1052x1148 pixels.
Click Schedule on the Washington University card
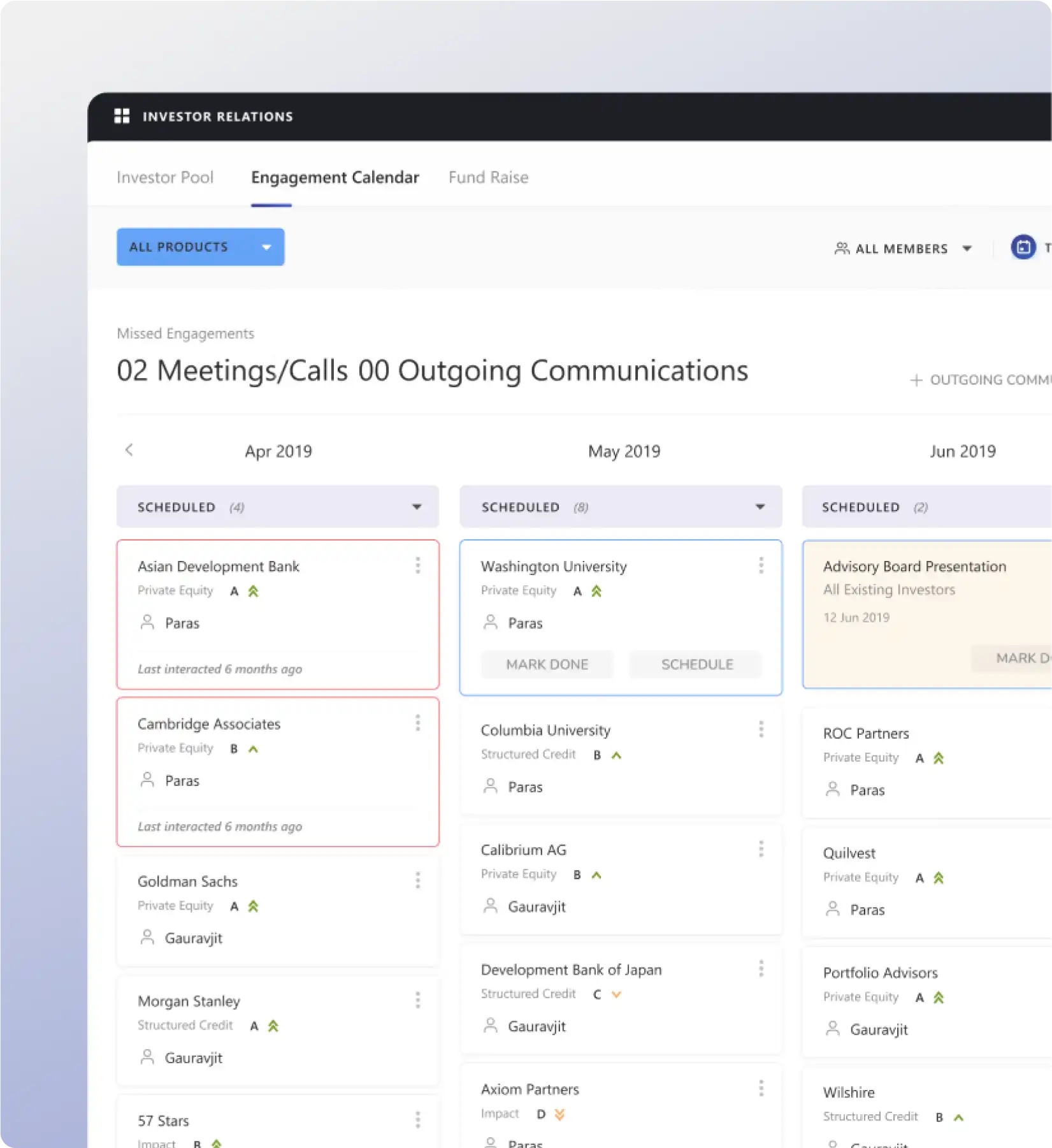[x=696, y=664]
